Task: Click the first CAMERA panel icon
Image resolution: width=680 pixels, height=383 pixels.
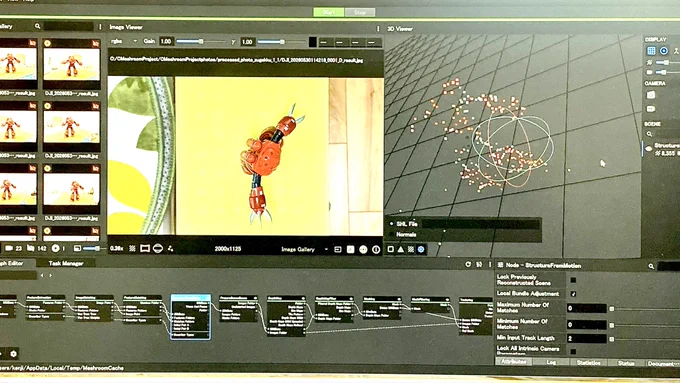Action: coord(651,95)
